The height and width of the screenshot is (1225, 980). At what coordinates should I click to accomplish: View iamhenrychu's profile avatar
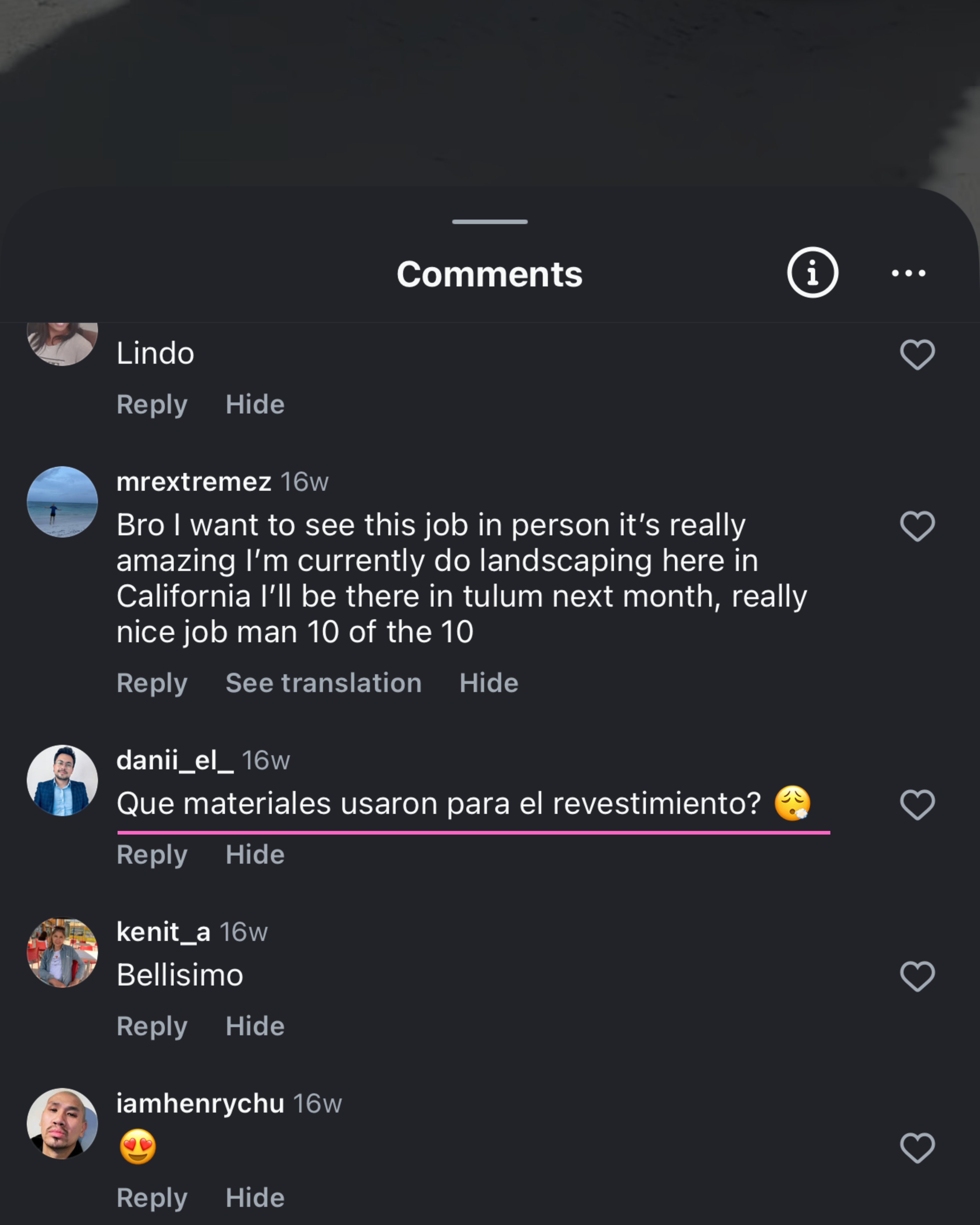(x=62, y=1124)
